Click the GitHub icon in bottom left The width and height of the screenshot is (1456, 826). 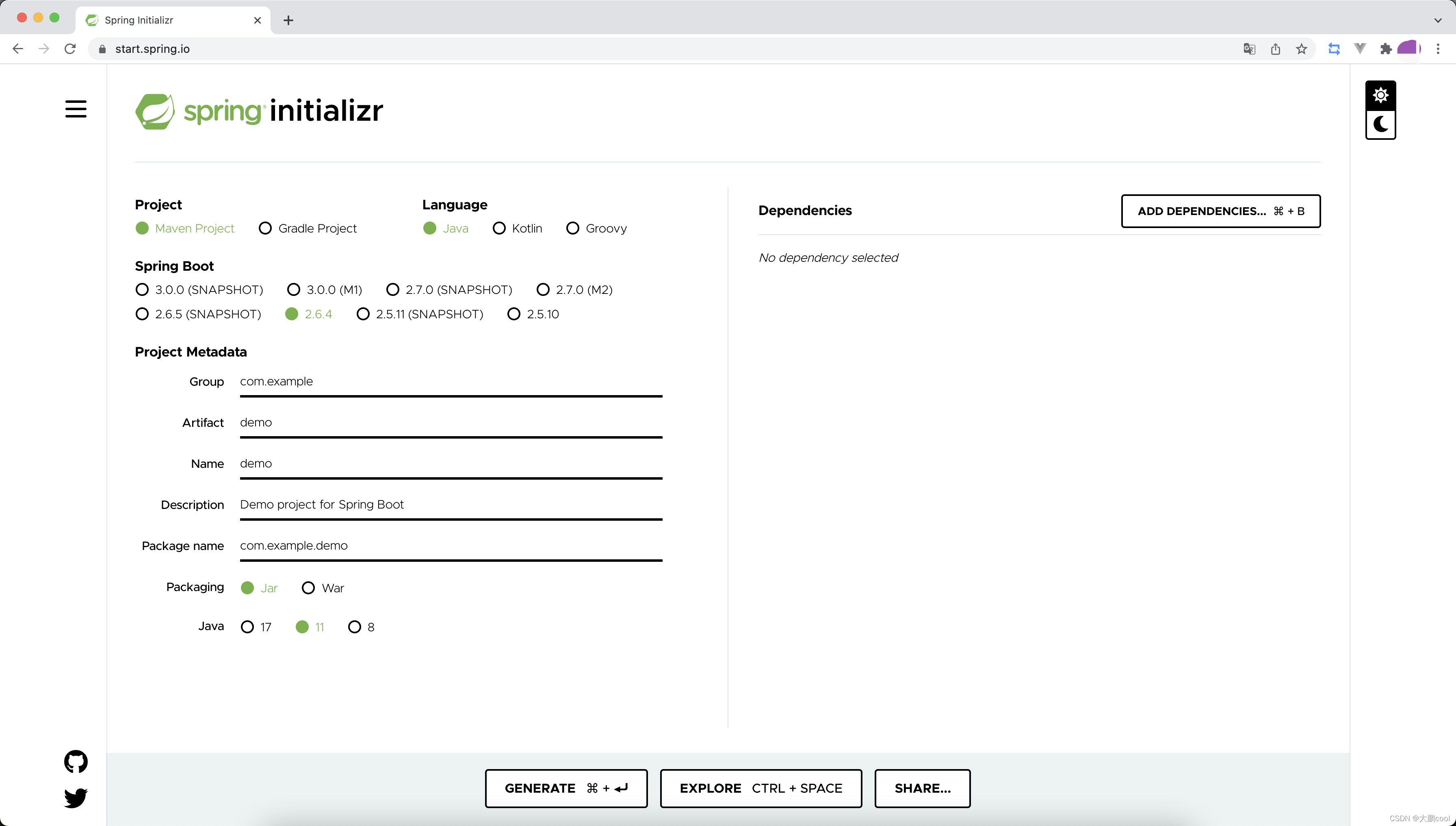76,762
